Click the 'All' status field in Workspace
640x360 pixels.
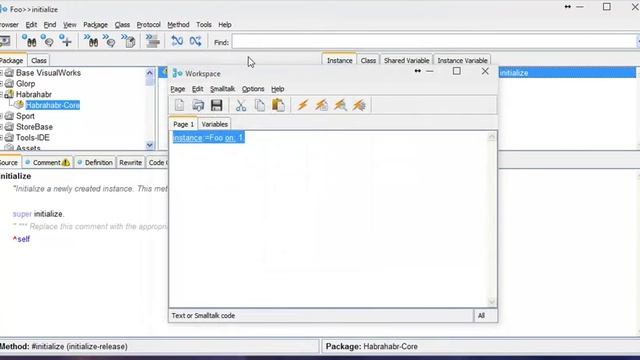(x=485, y=316)
